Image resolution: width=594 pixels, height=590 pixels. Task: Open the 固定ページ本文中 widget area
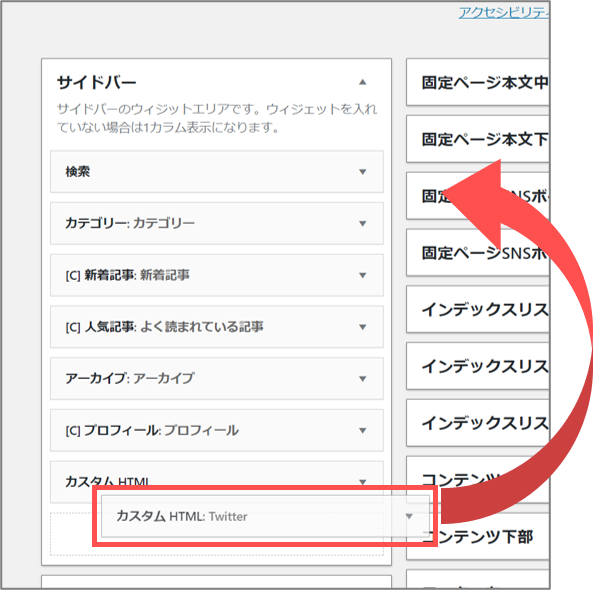tap(478, 82)
